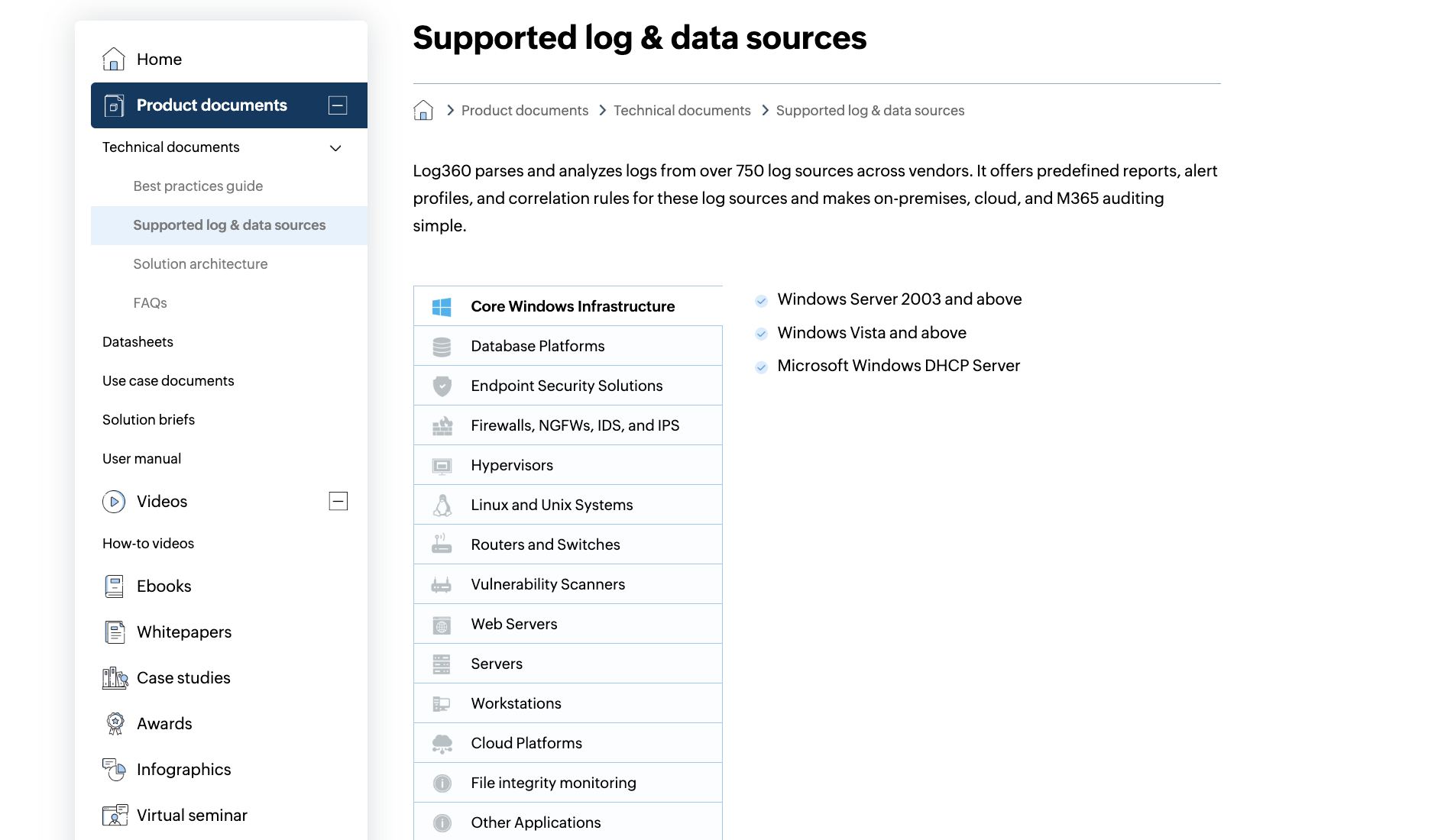Screen dimensions: 1441x840
Task: Click the Other Applications info icon
Action: click(442, 823)
